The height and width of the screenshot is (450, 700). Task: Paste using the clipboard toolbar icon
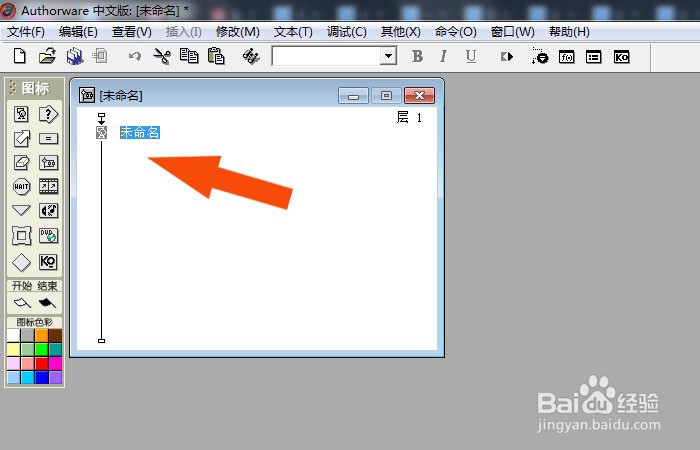click(x=216, y=56)
